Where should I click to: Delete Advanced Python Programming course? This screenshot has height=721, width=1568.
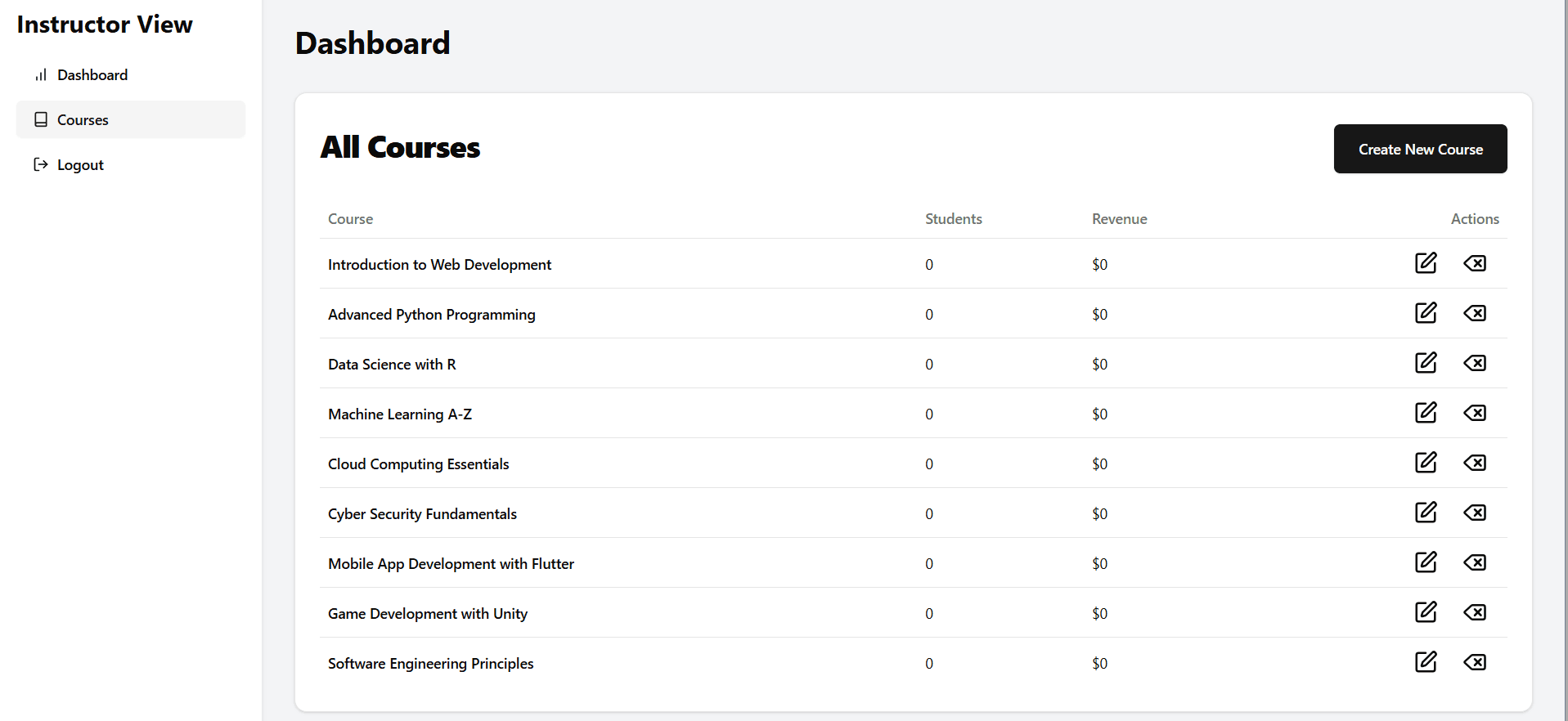1475,313
